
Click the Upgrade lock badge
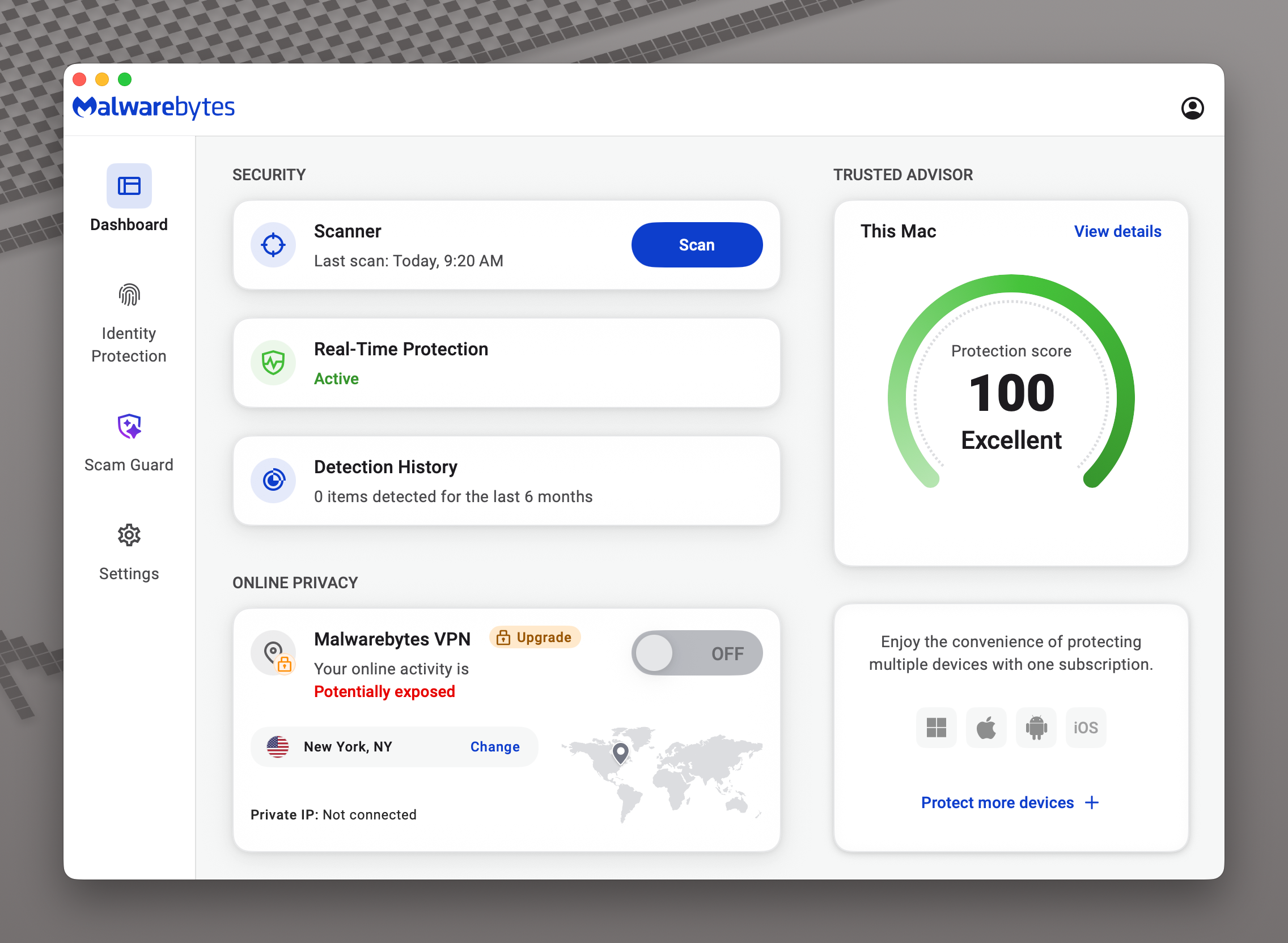pyautogui.click(x=535, y=637)
